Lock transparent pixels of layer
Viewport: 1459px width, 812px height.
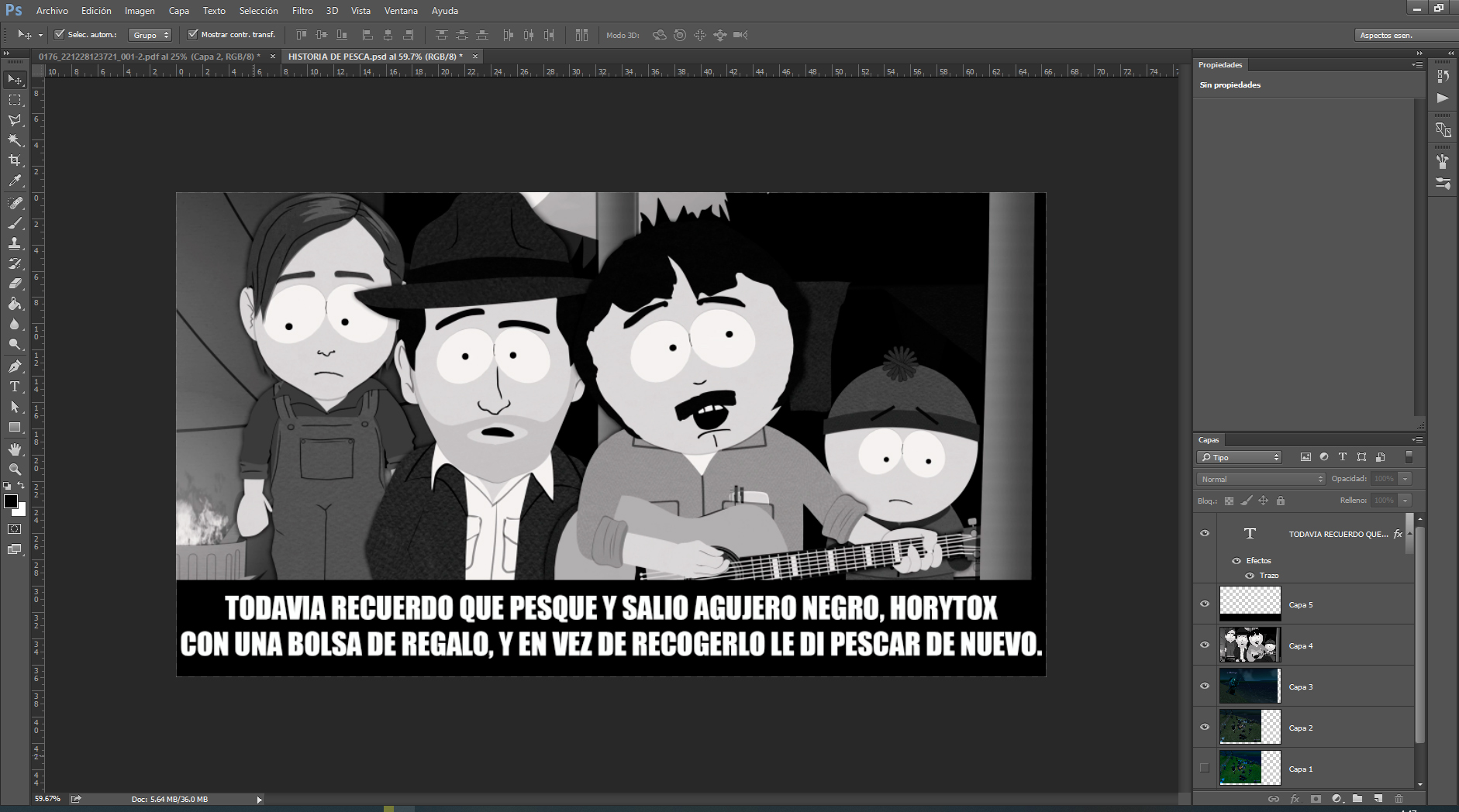(1229, 501)
